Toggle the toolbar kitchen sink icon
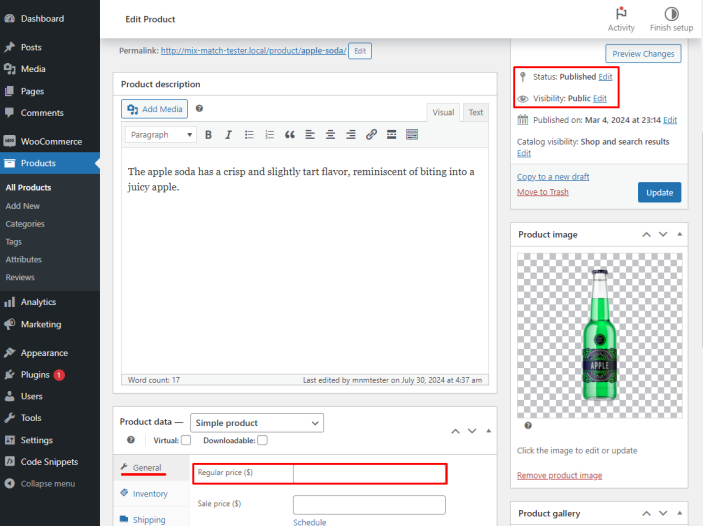 (x=412, y=135)
